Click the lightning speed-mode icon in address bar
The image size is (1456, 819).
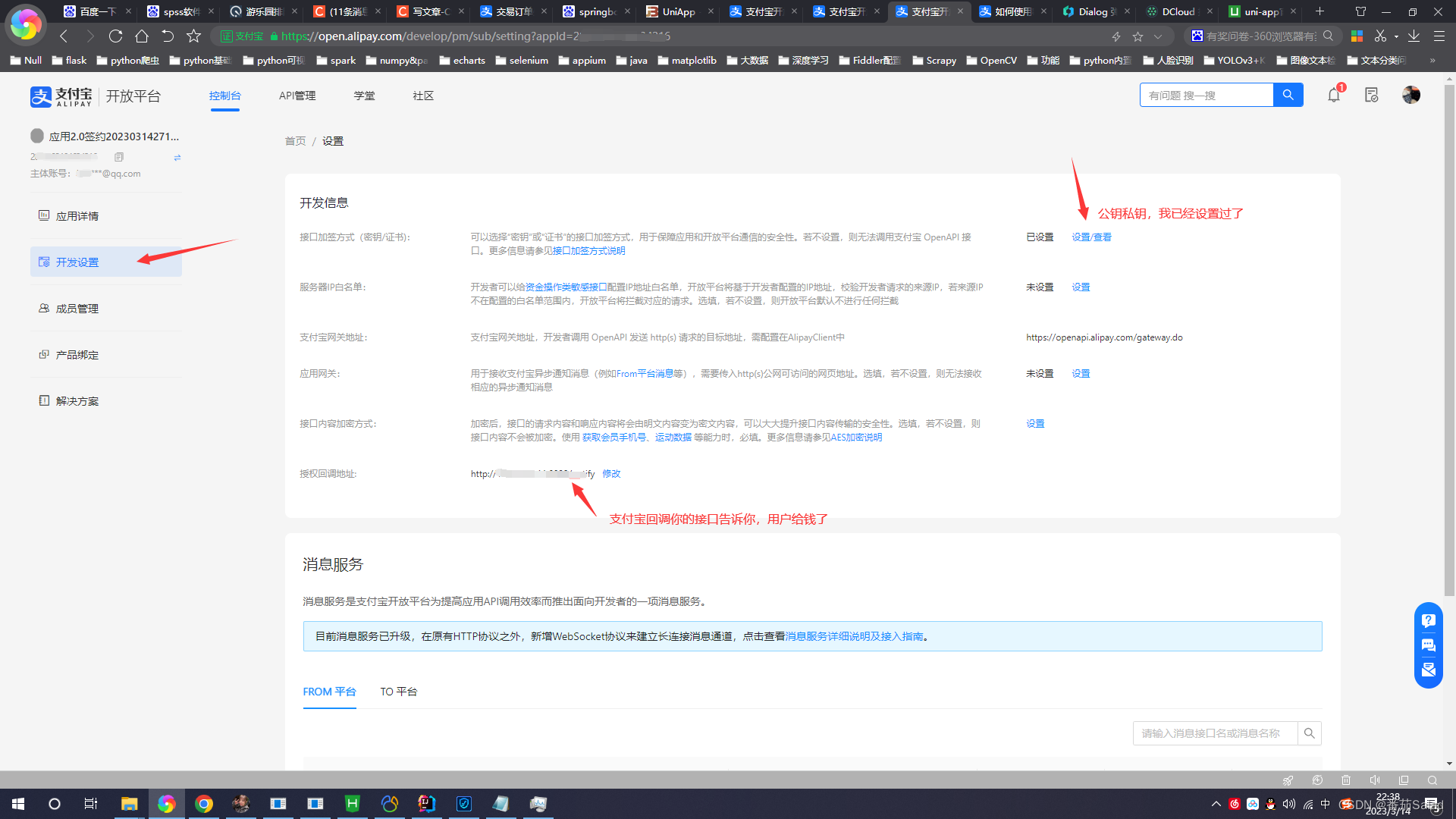coord(1116,36)
